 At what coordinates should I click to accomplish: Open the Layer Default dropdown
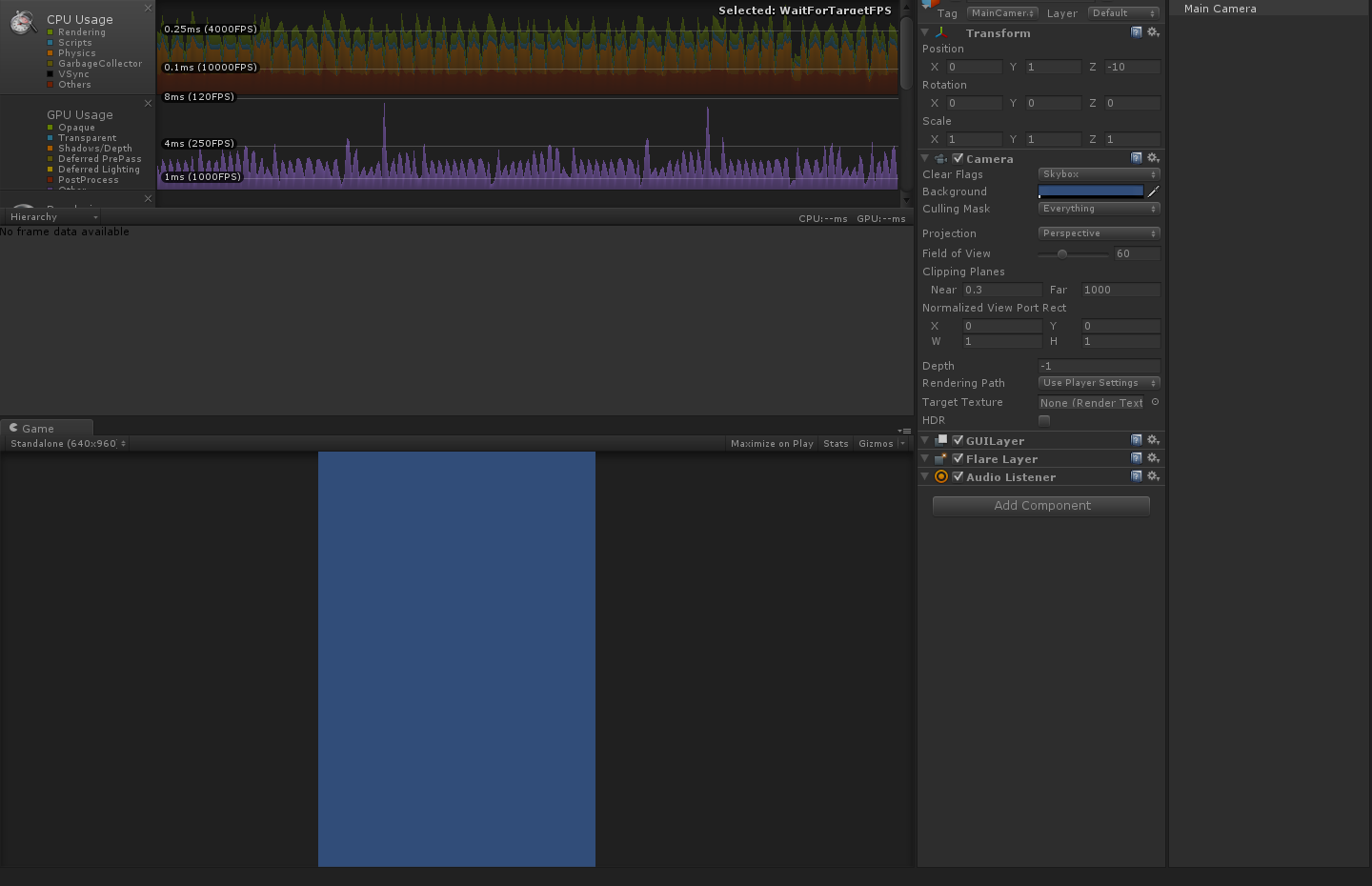coord(1123,13)
